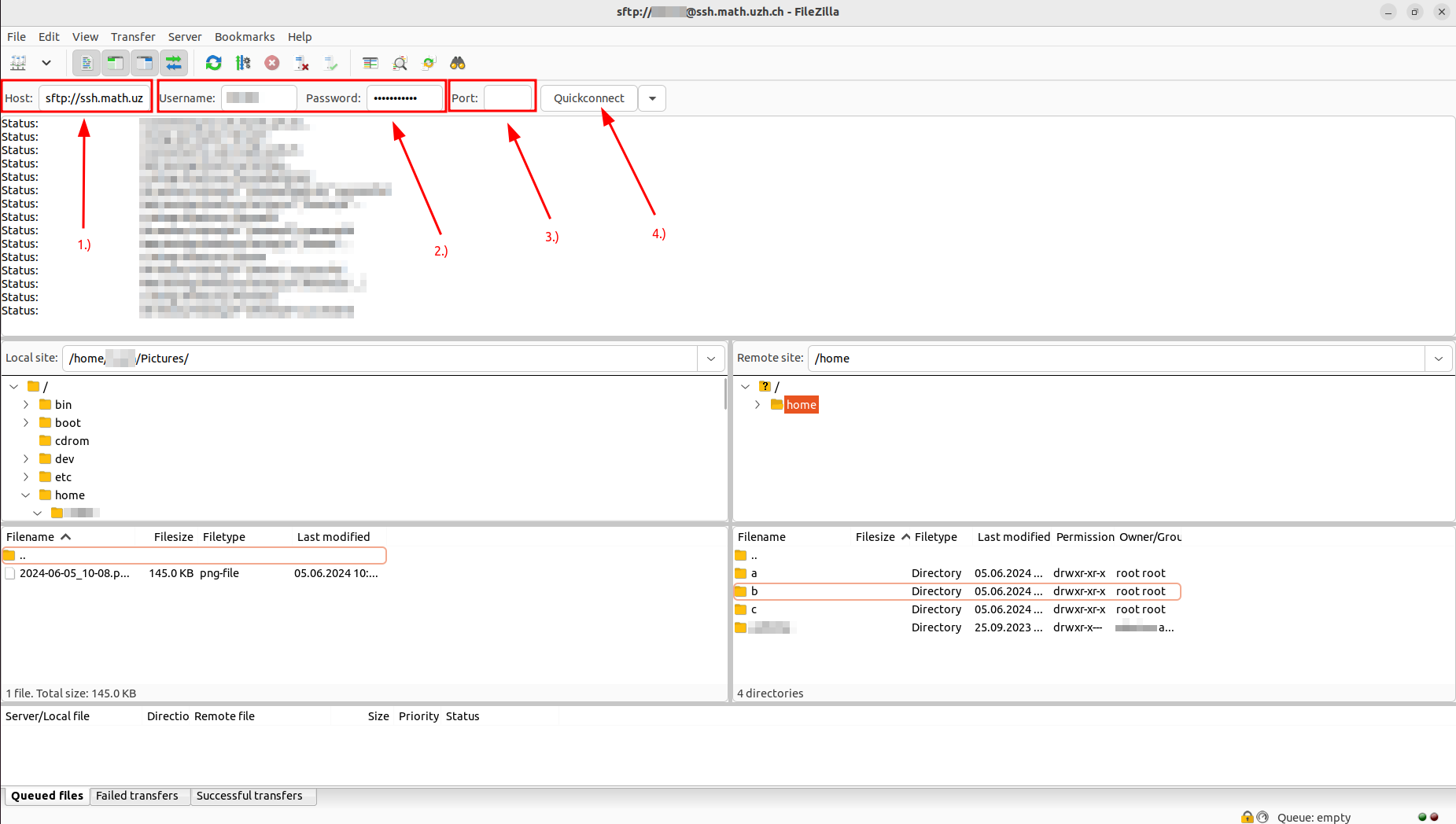Sort remote list by Filetype header
This screenshot has width=1456, height=824.
(x=935, y=537)
